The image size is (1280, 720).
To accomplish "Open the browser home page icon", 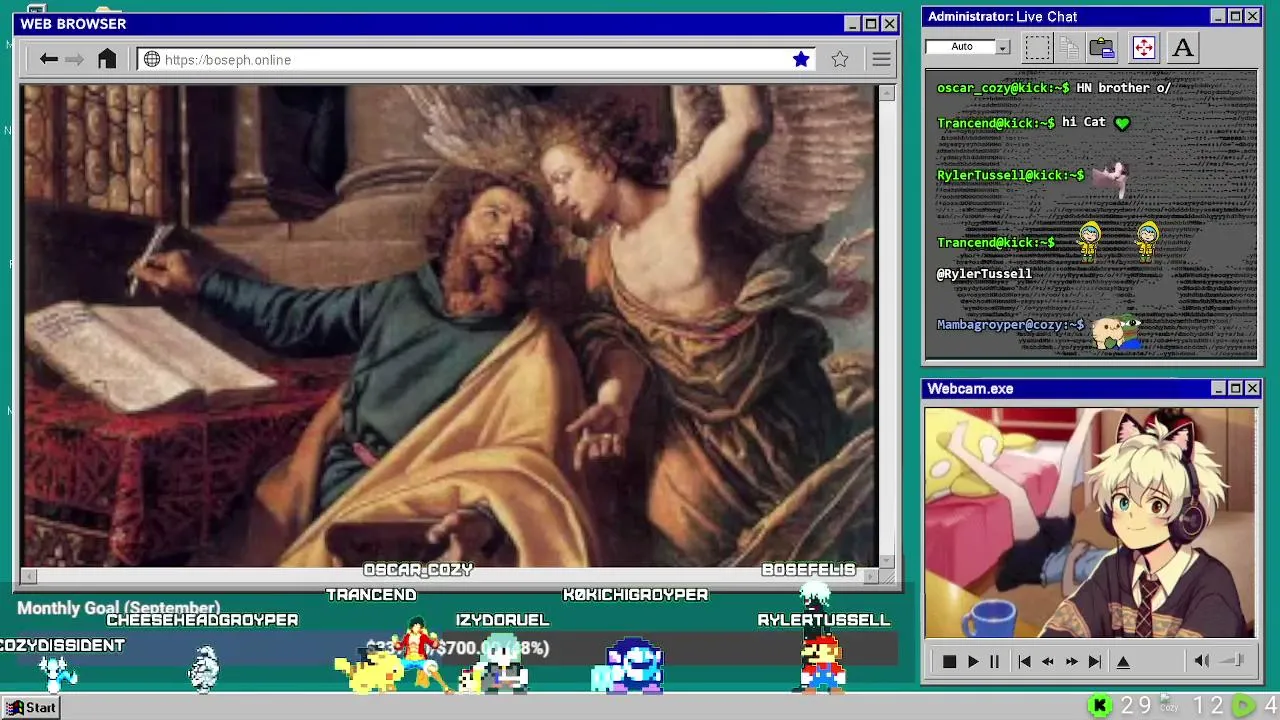I will tap(107, 59).
